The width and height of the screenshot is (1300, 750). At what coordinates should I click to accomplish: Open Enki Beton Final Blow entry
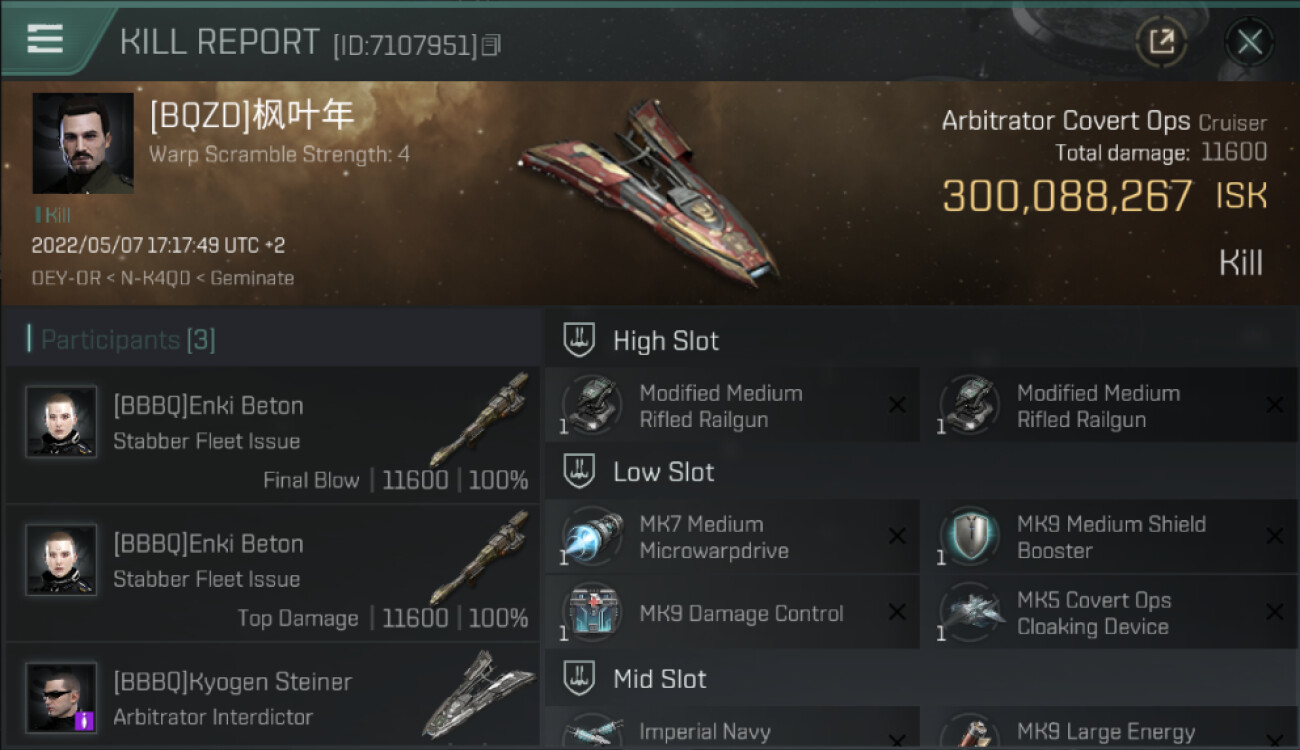[273, 435]
